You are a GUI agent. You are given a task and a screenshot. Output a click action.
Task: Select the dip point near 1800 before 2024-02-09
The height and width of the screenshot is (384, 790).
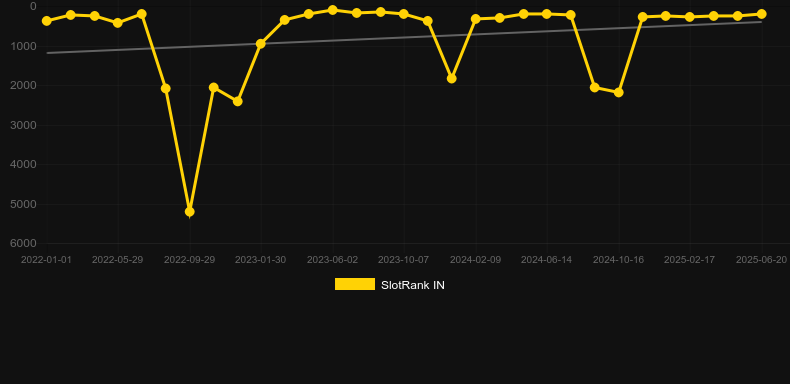click(x=451, y=79)
